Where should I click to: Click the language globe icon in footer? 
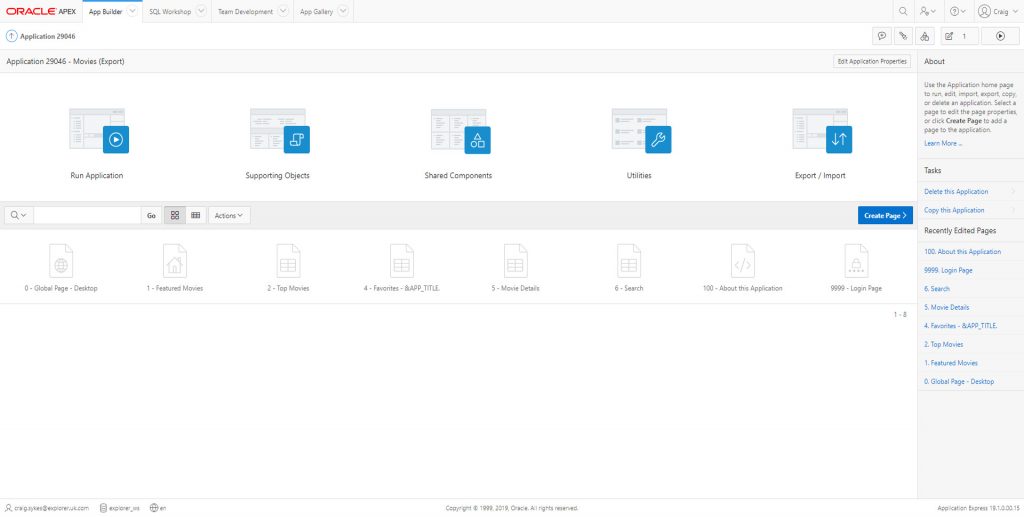pyautogui.click(x=153, y=508)
